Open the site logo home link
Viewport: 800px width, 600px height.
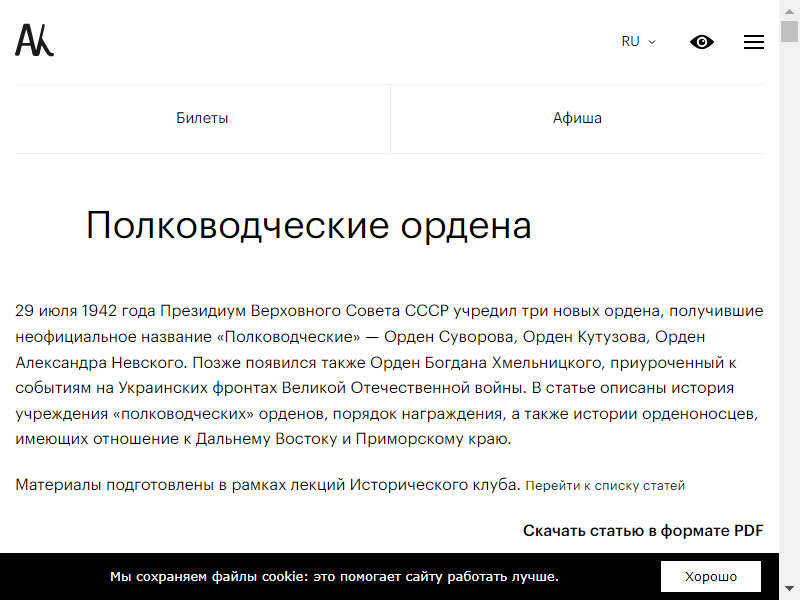coord(34,40)
